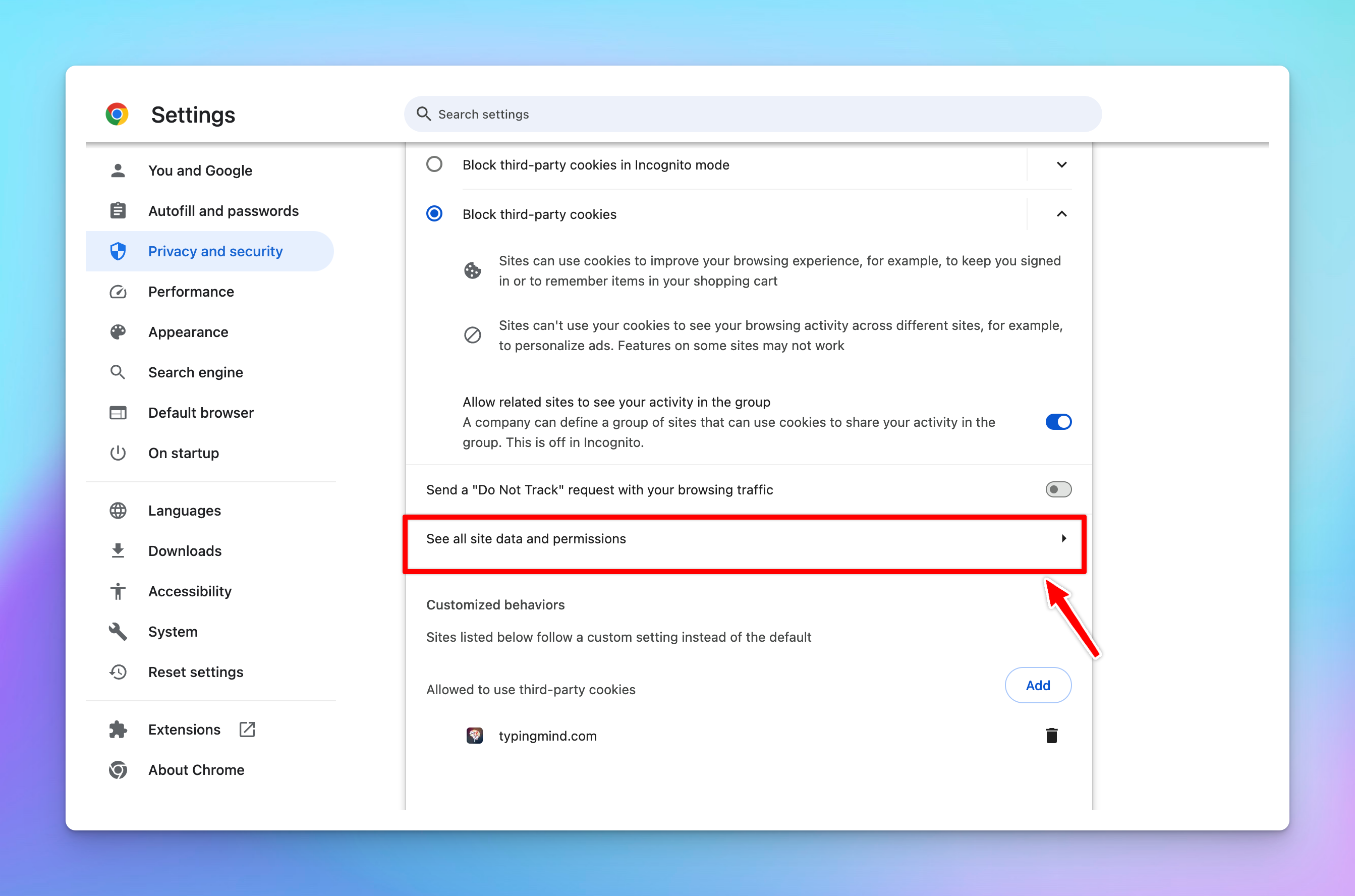Go to the Downloads settings page
This screenshot has width=1355, height=896.
click(x=185, y=551)
